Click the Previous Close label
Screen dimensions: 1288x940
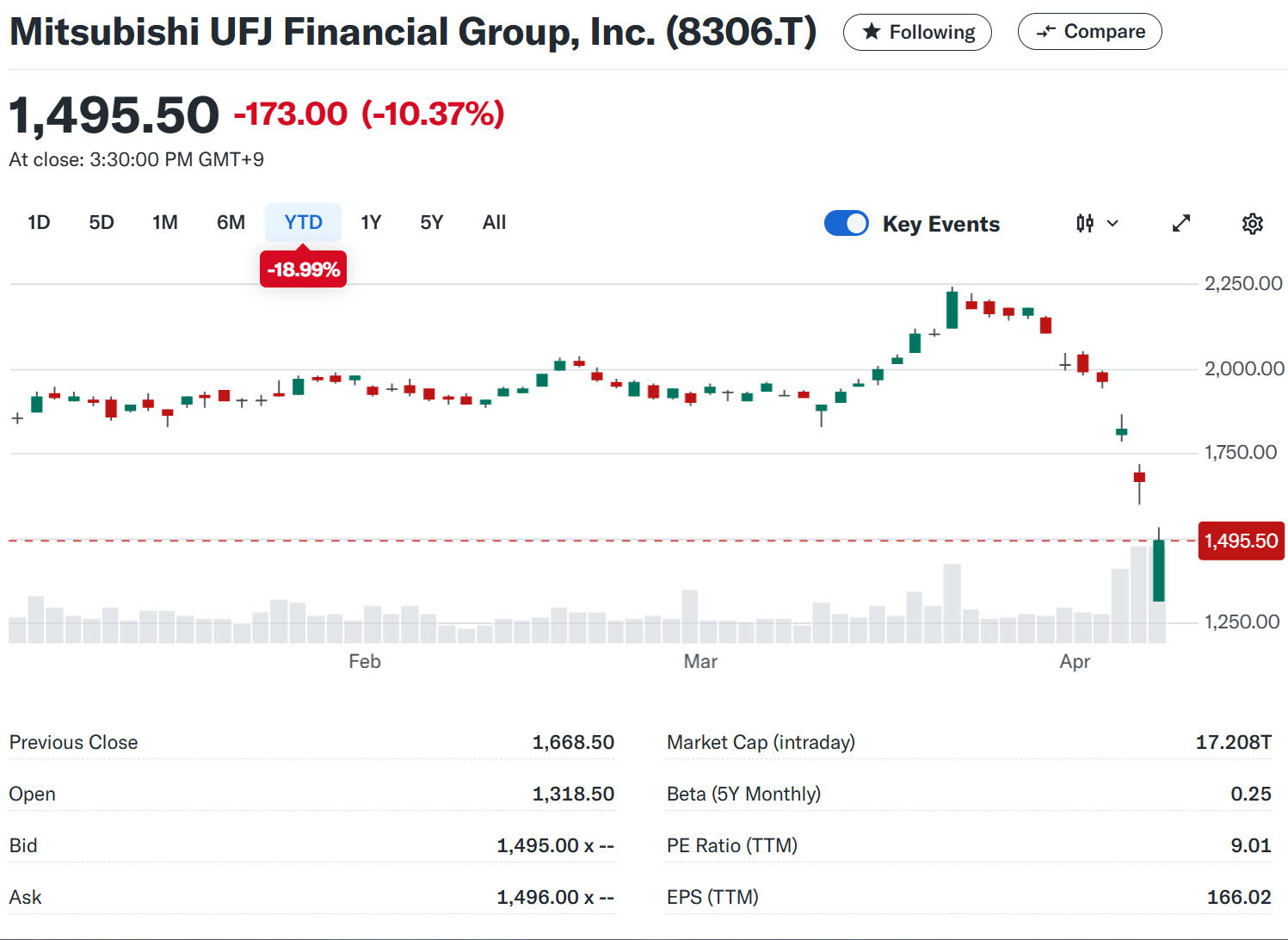click(x=73, y=742)
